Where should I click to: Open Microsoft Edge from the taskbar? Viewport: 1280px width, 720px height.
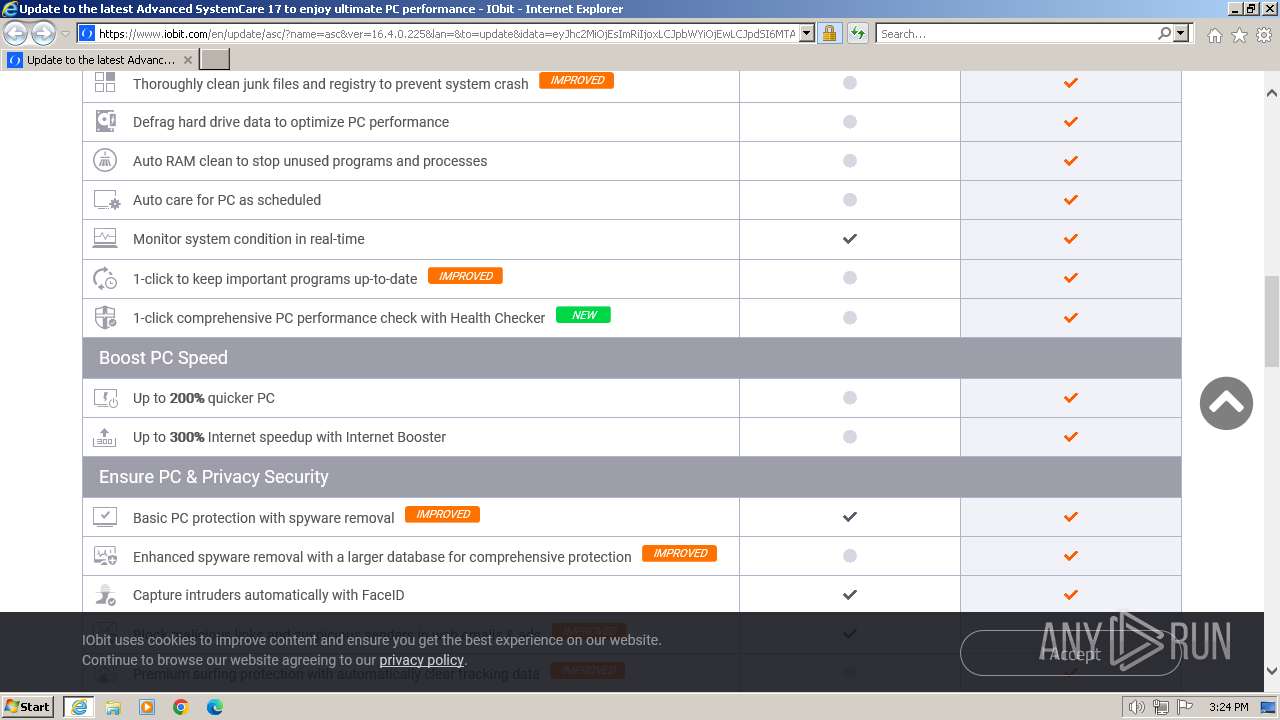point(215,707)
